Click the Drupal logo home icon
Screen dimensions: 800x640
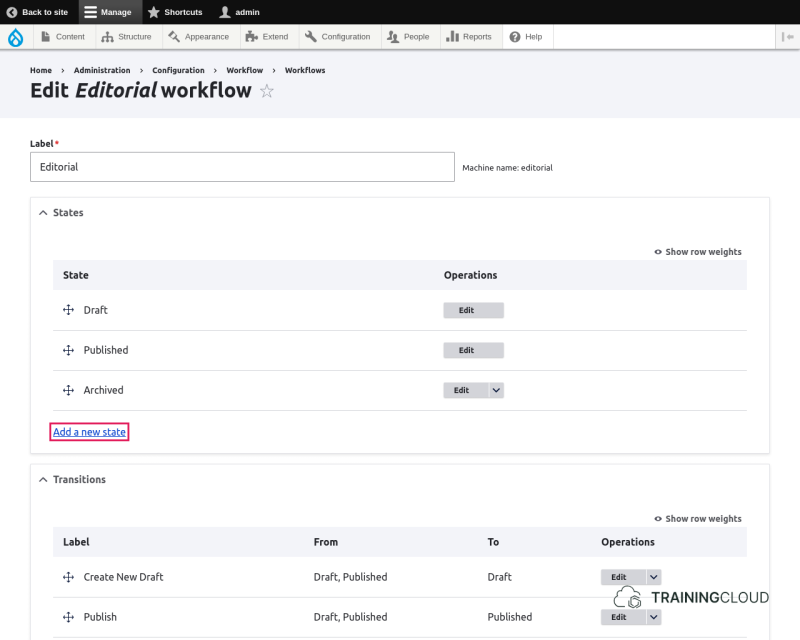click(16, 37)
